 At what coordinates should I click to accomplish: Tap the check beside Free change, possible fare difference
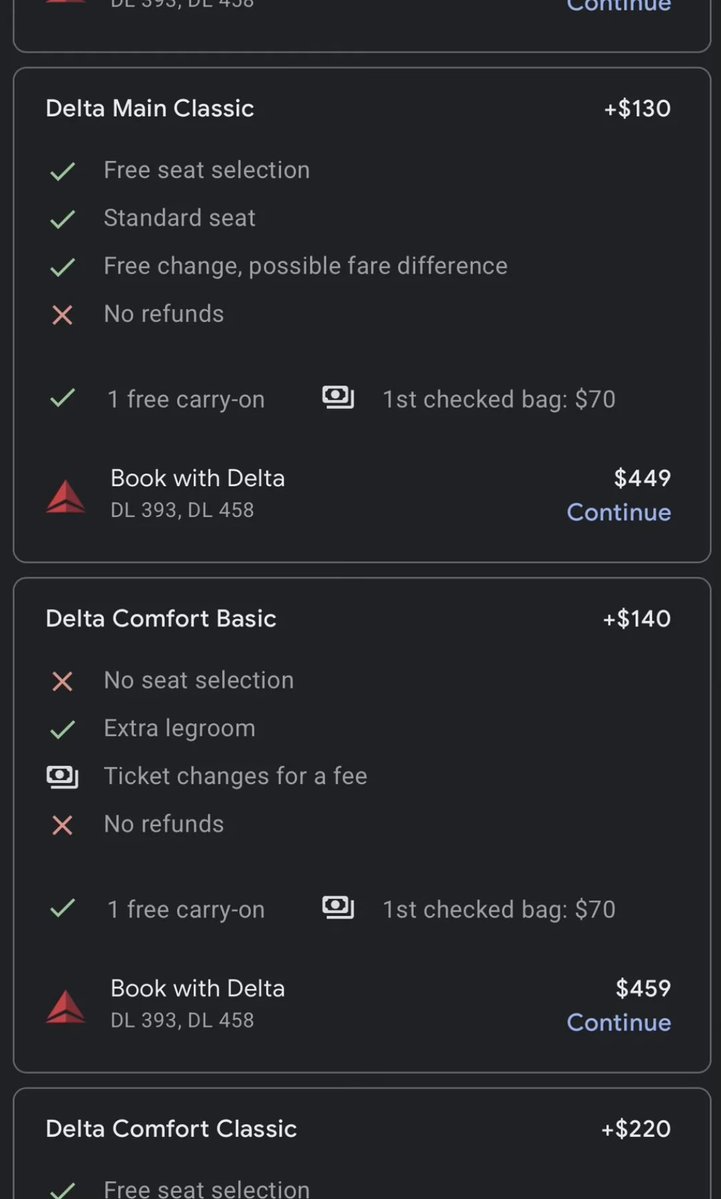coord(62,267)
